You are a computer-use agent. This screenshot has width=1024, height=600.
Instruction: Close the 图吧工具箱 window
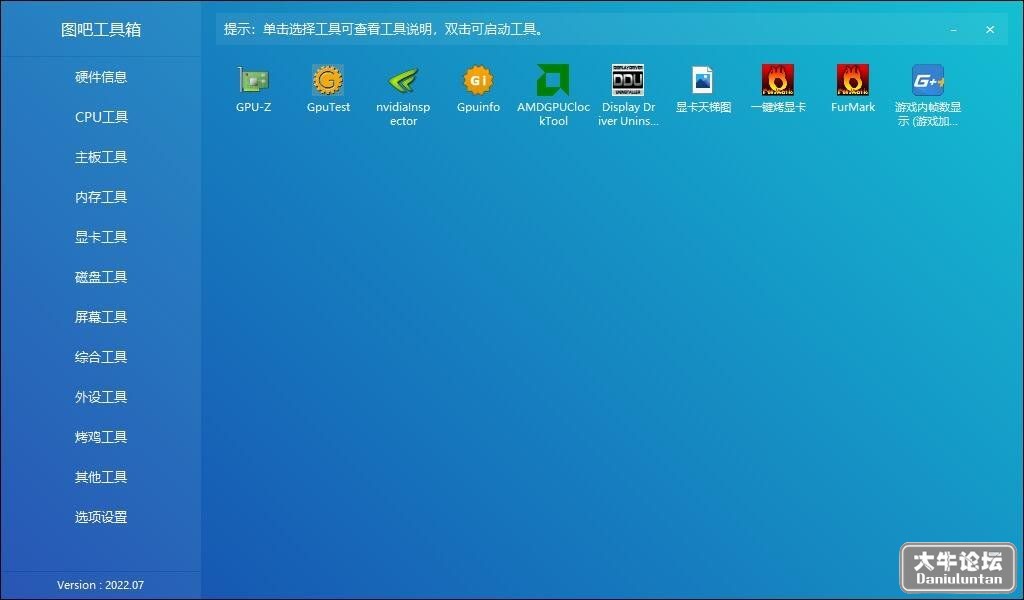coord(990,29)
